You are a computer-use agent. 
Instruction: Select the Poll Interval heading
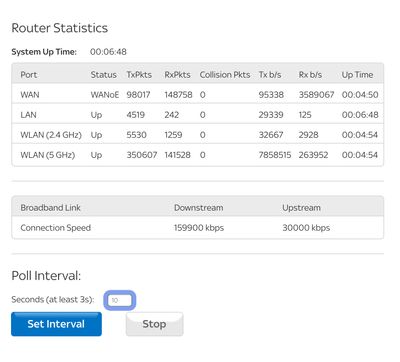(46, 276)
